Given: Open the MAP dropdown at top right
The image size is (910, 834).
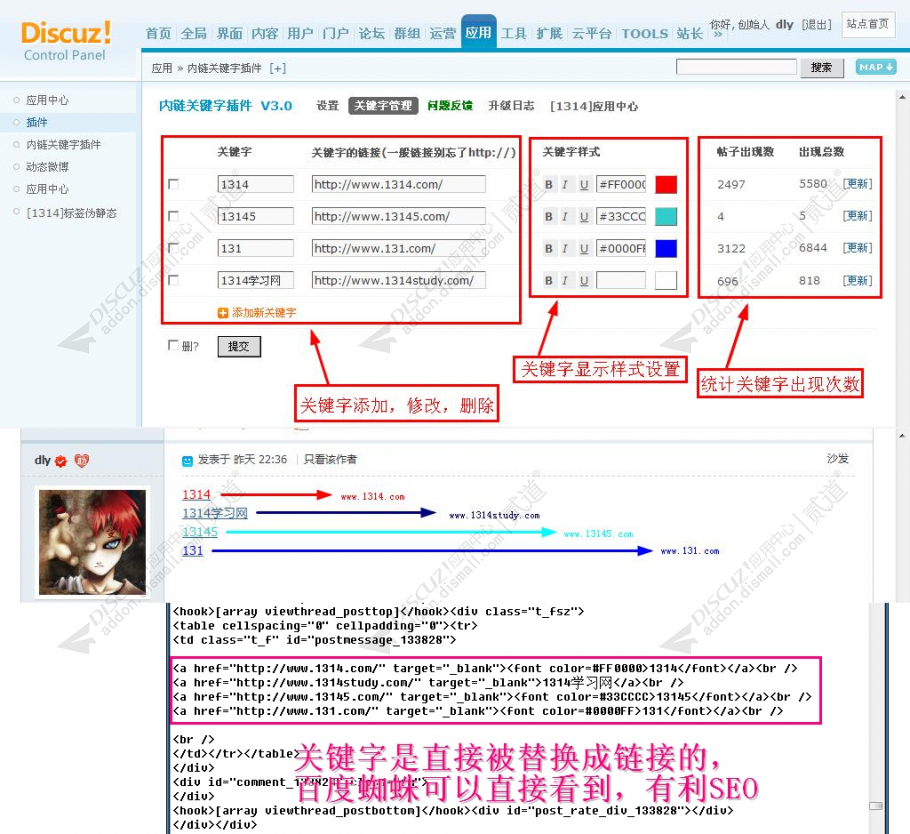Looking at the screenshot, I should coord(875,66).
